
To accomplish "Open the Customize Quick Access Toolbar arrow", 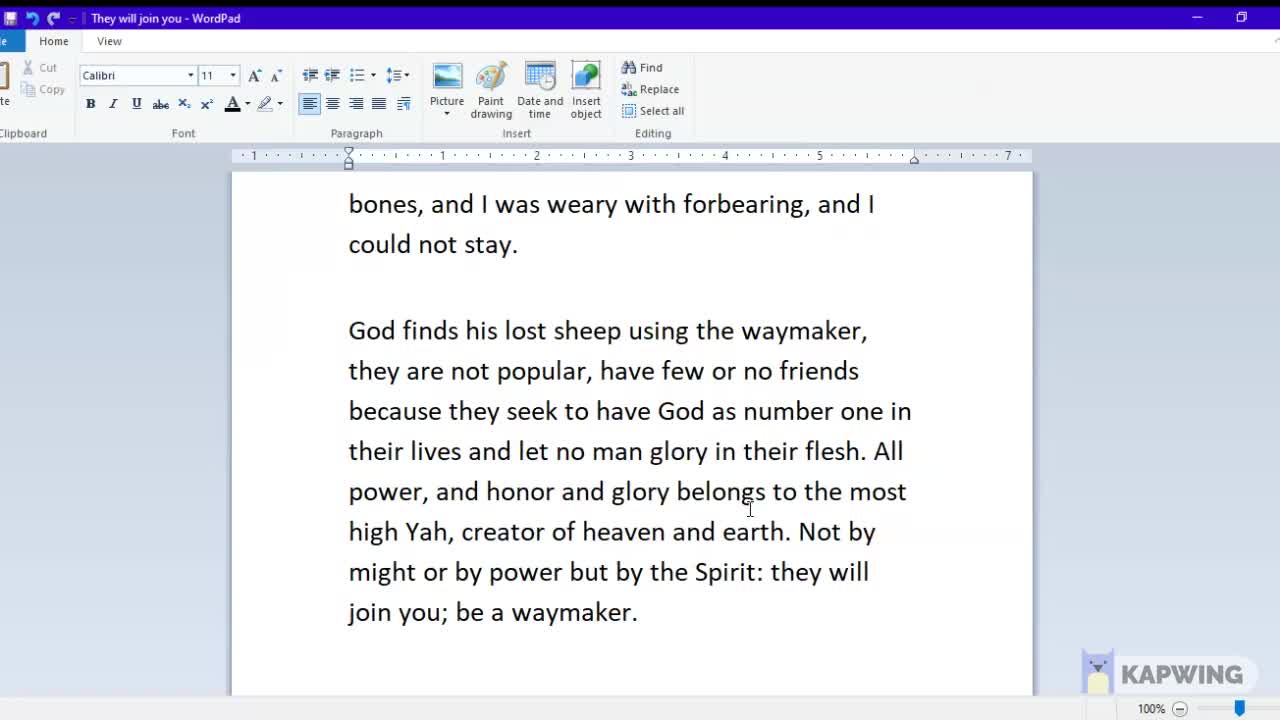I will 72,19.
